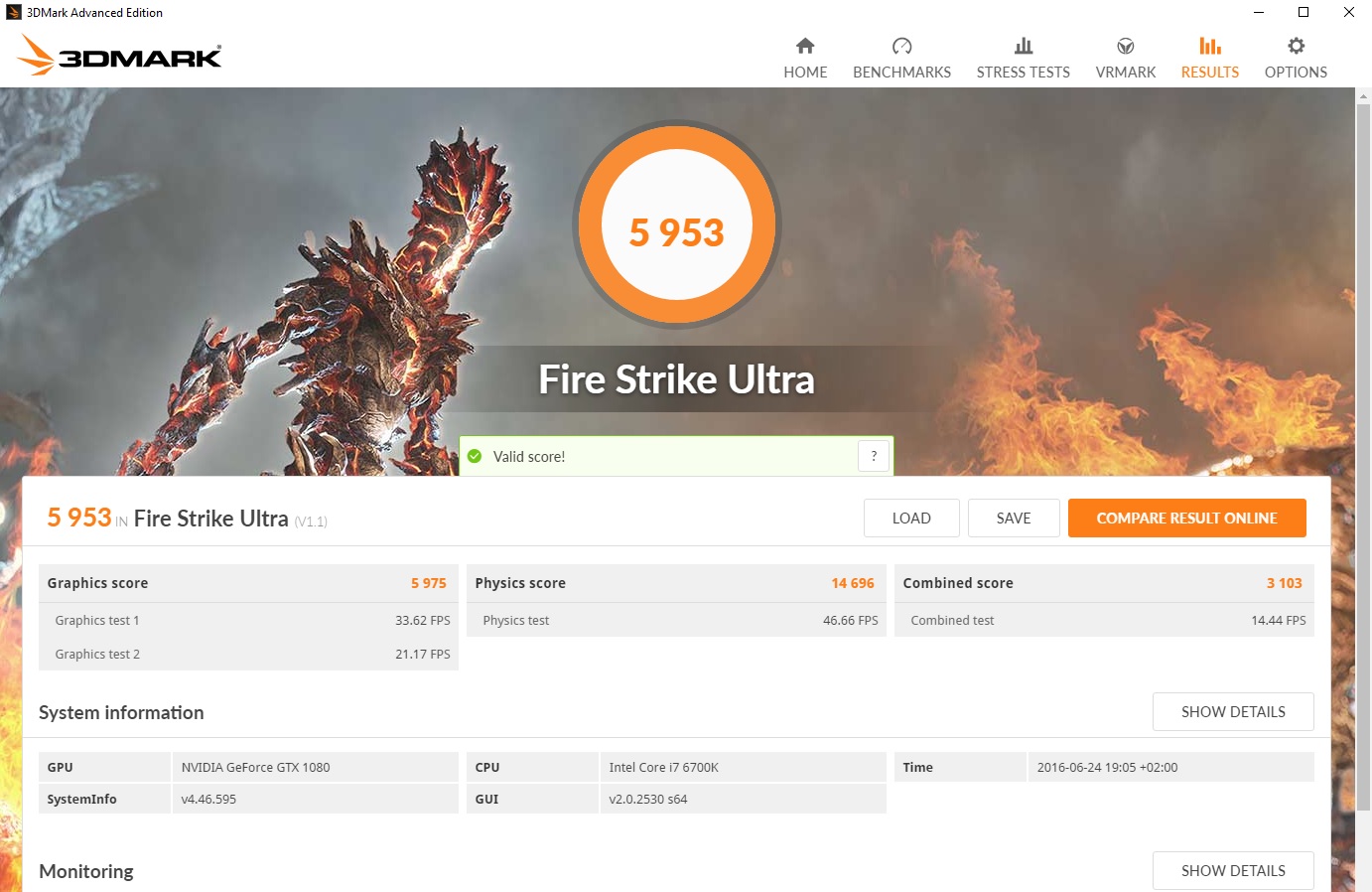The image size is (1372, 892).
Task: Click COMPARE RESULT ONLINE button
Action: (1187, 518)
